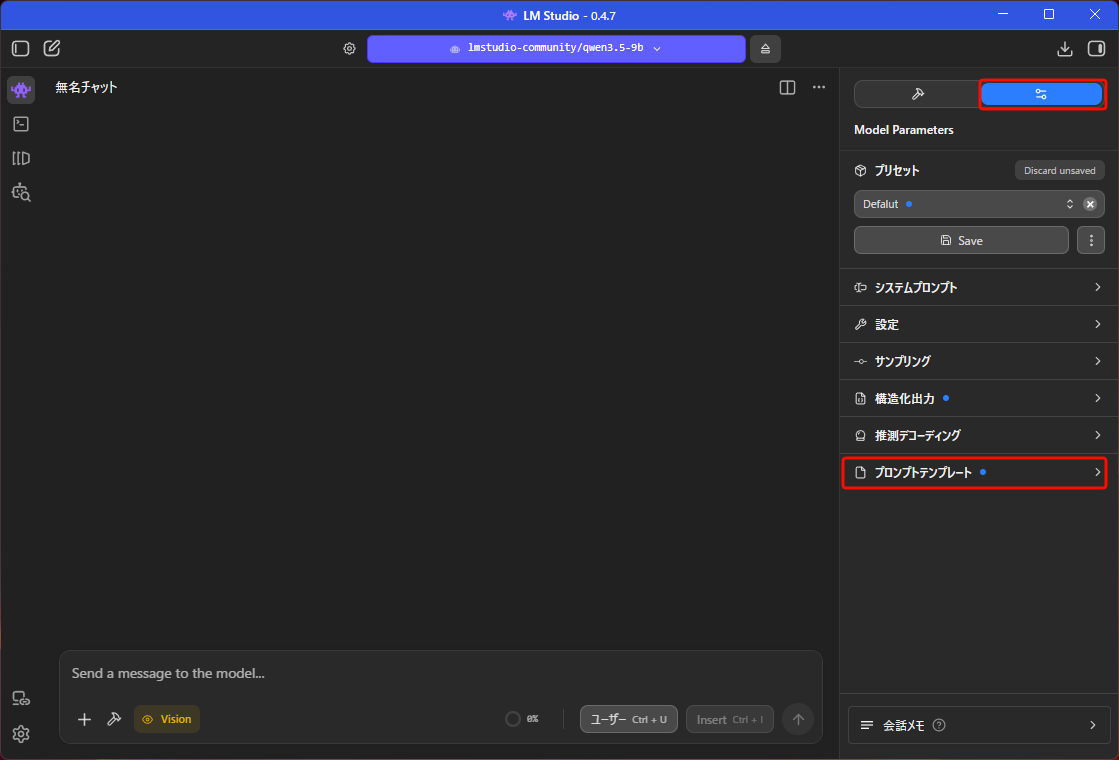1119x760 pixels.
Task: Open the Discover model search icon
Action: pyautogui.click(x=21, y=193)
